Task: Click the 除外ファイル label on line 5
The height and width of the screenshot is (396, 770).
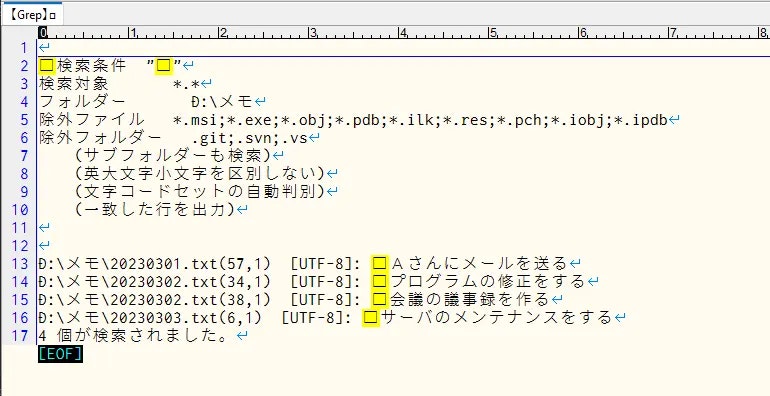Action: point(92,119)
